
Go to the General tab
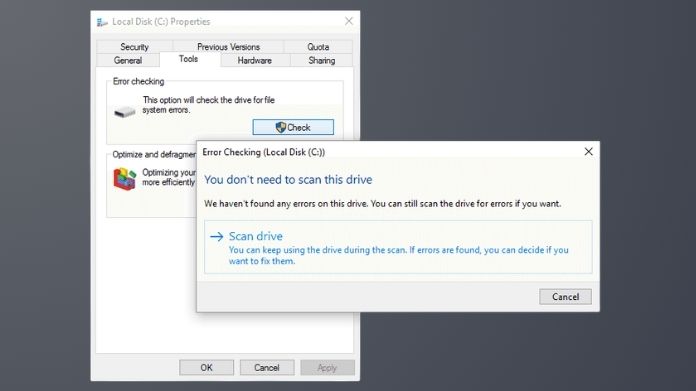click(128, 60)
